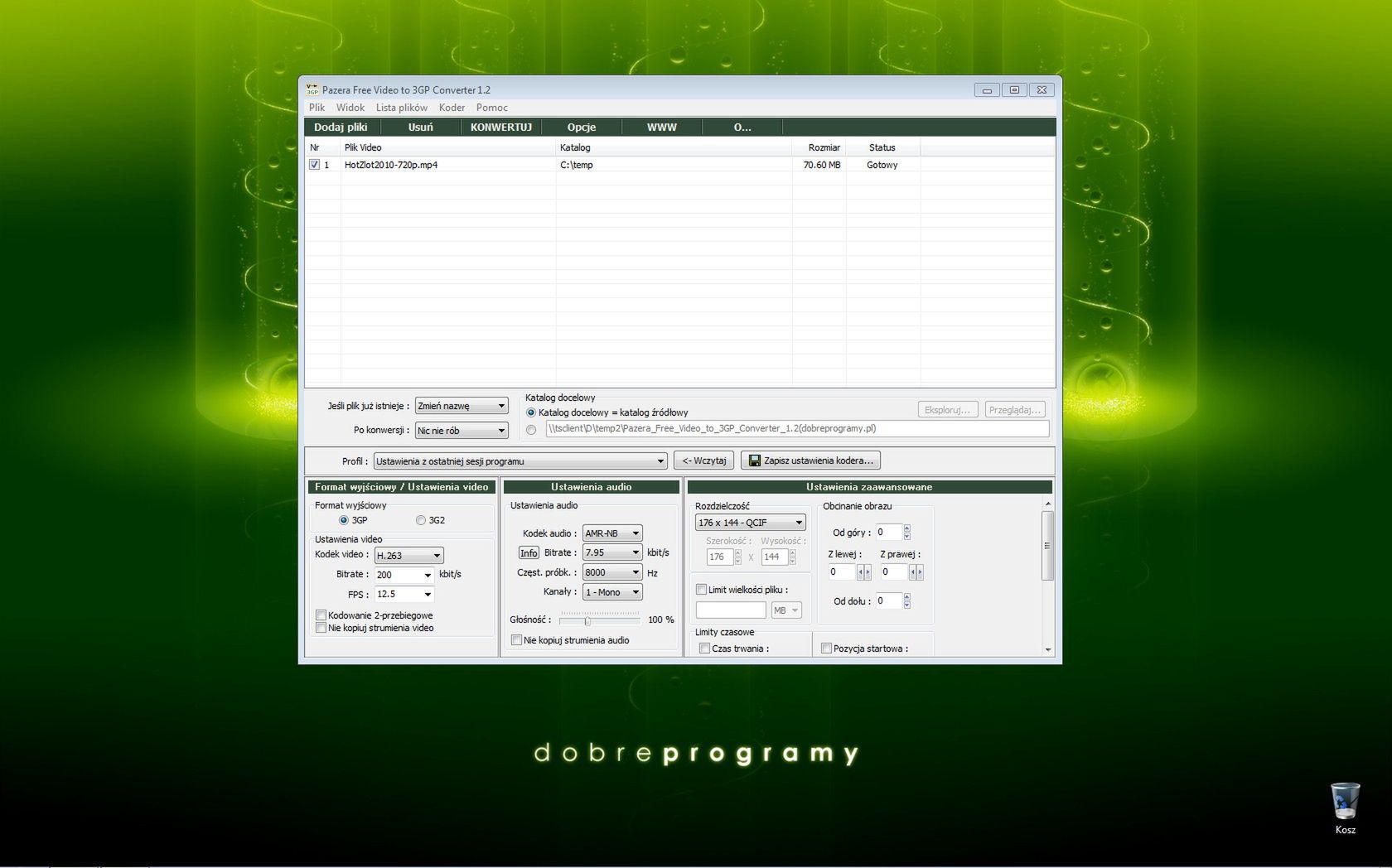The image size is (1392, 868).
Task: Open the Koder menu
Action: 452,108
